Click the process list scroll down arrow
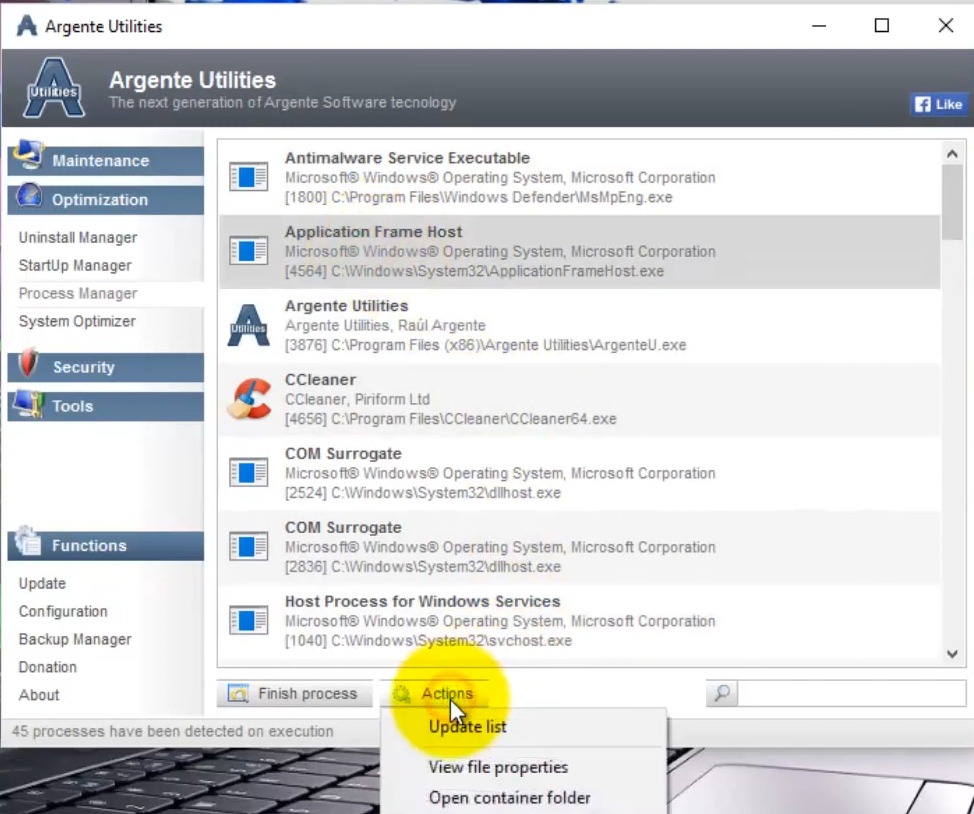The height and width of the screenshot is (814, 974). 952,654
